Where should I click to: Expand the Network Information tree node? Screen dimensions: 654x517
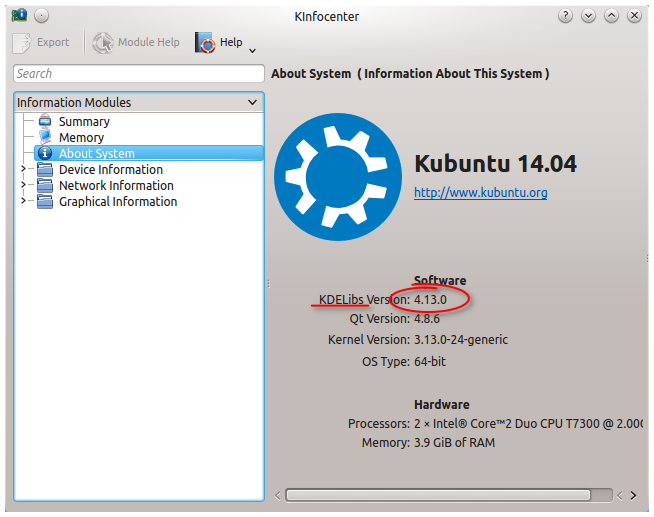coord(24,185)
